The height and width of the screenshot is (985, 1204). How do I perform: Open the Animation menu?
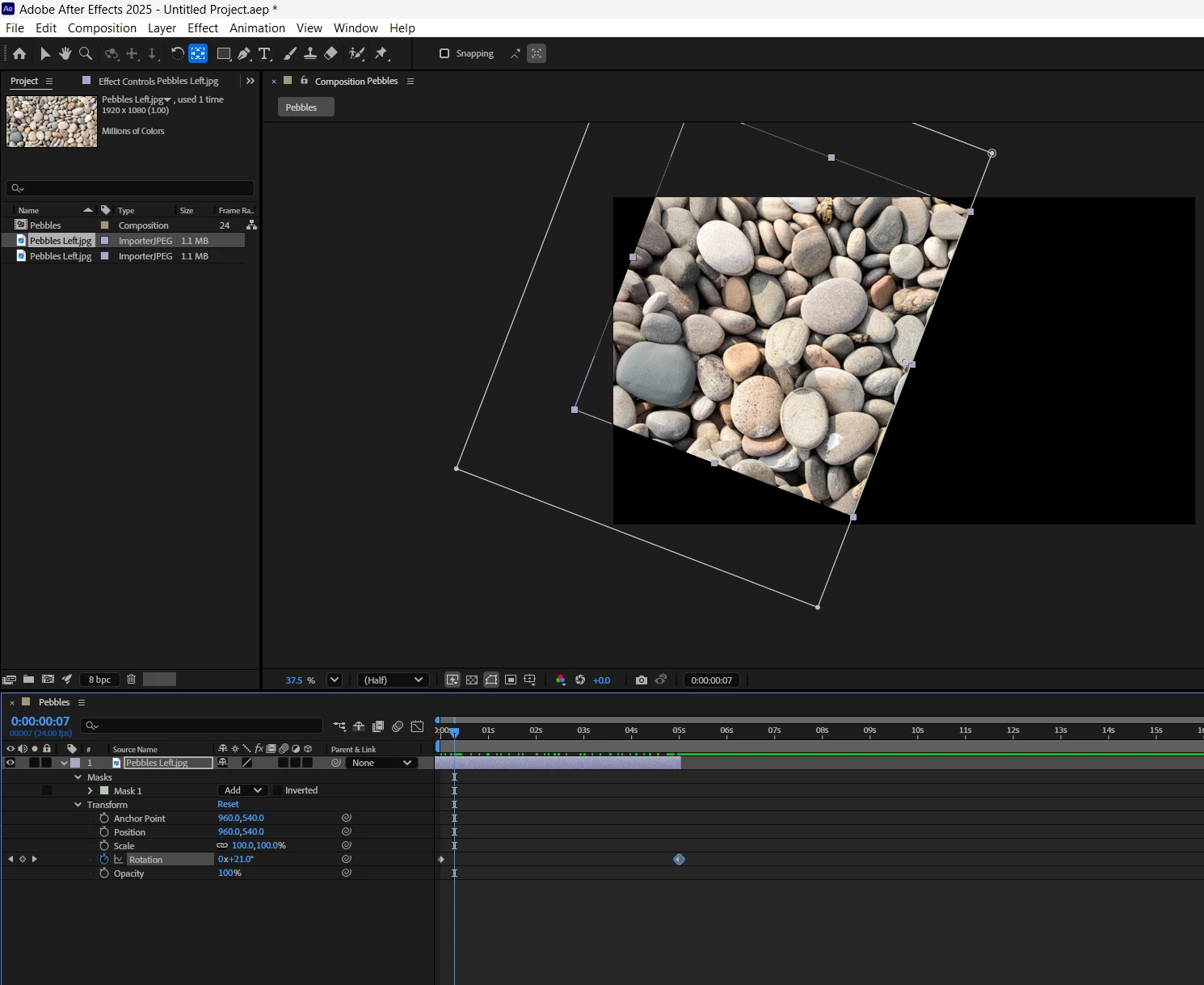click(257, 28)
